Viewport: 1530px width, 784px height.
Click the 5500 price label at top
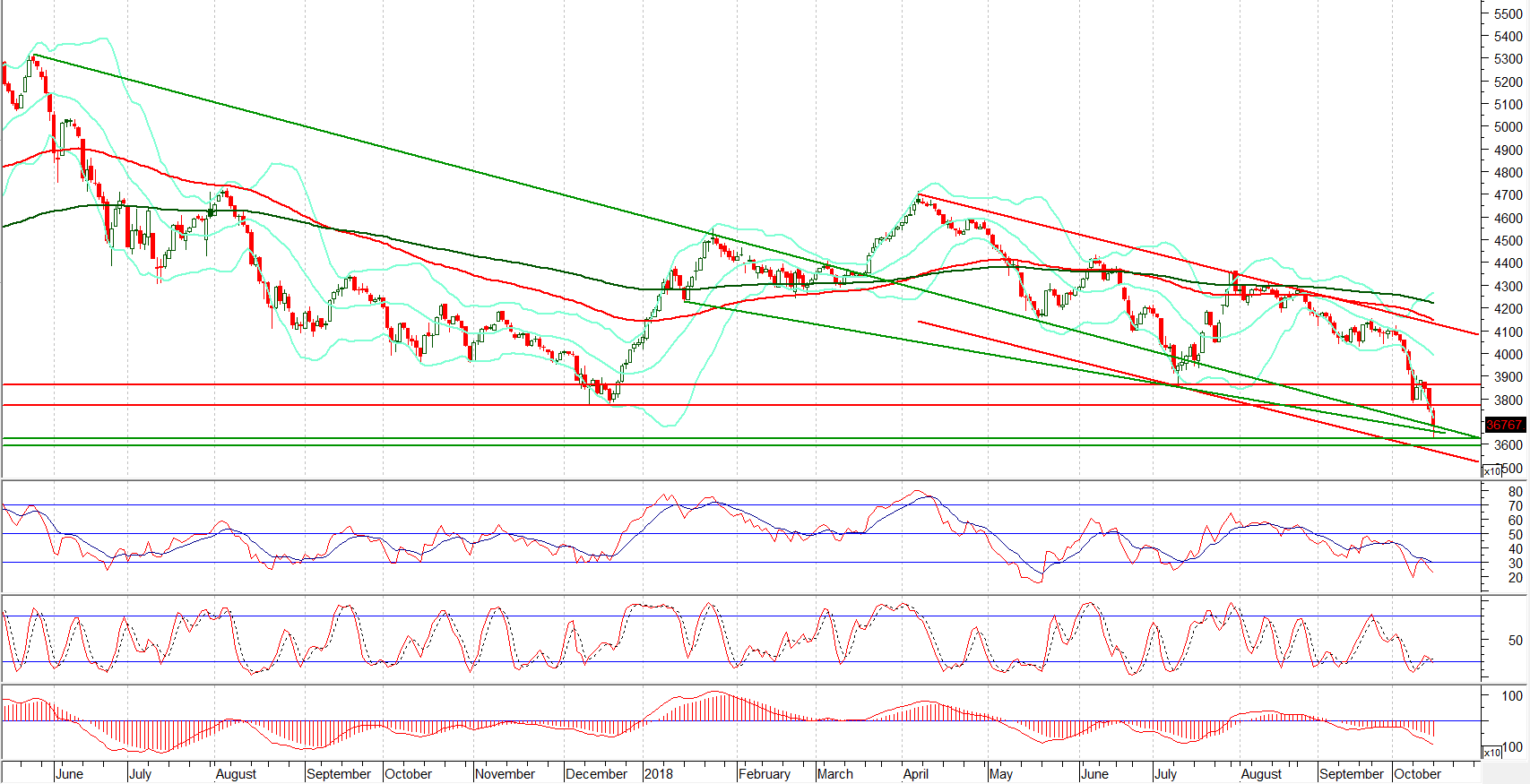coord(1508,14)
